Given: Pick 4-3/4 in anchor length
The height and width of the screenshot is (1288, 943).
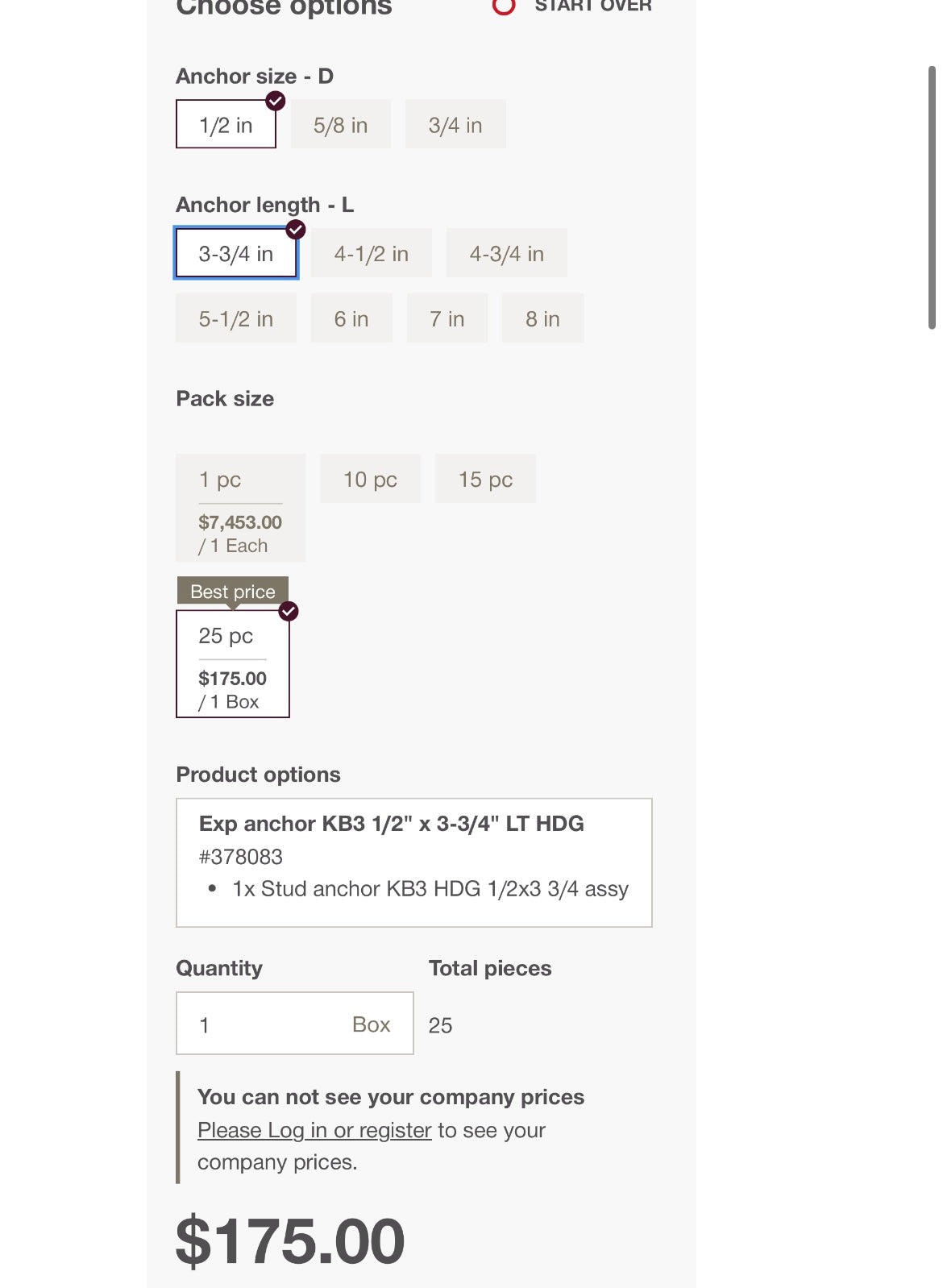Looking at the screenshot, I should [506, 254].
